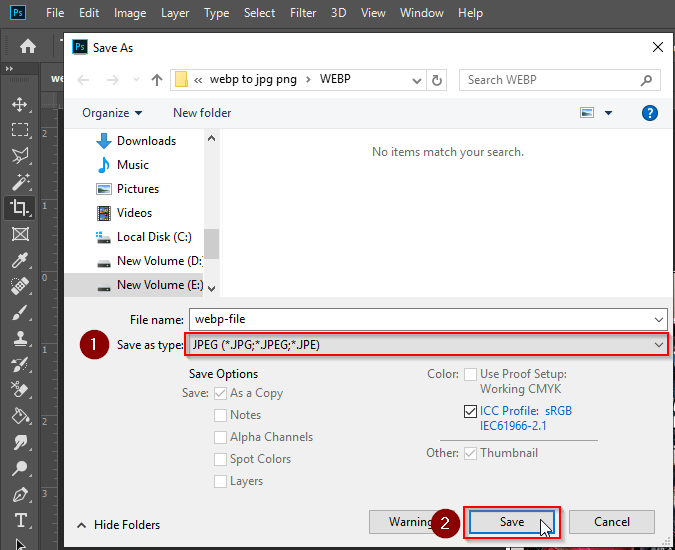The height and width of the screenshot is (550, 675).
Task: Go up one folder level
Action: coord(157,80)
